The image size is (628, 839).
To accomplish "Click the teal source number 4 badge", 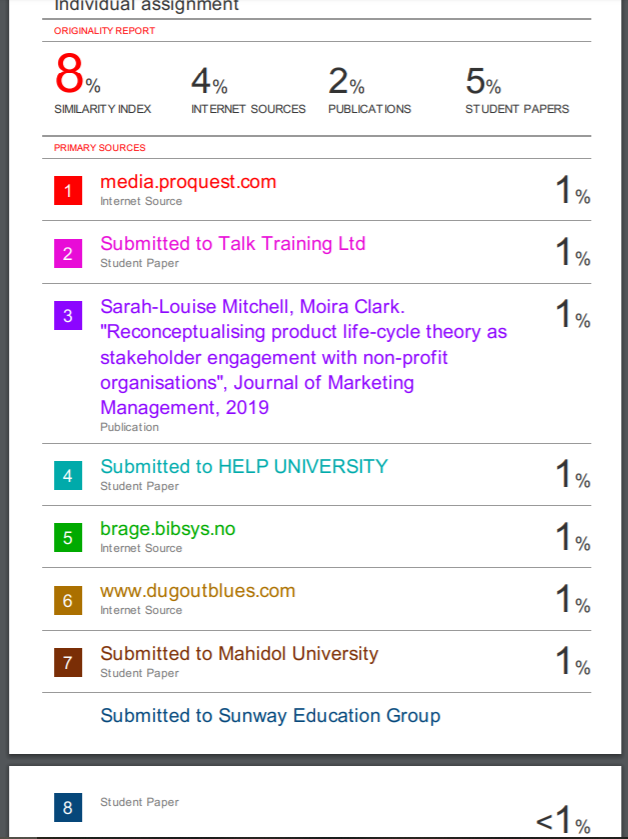I will (67, 476).
